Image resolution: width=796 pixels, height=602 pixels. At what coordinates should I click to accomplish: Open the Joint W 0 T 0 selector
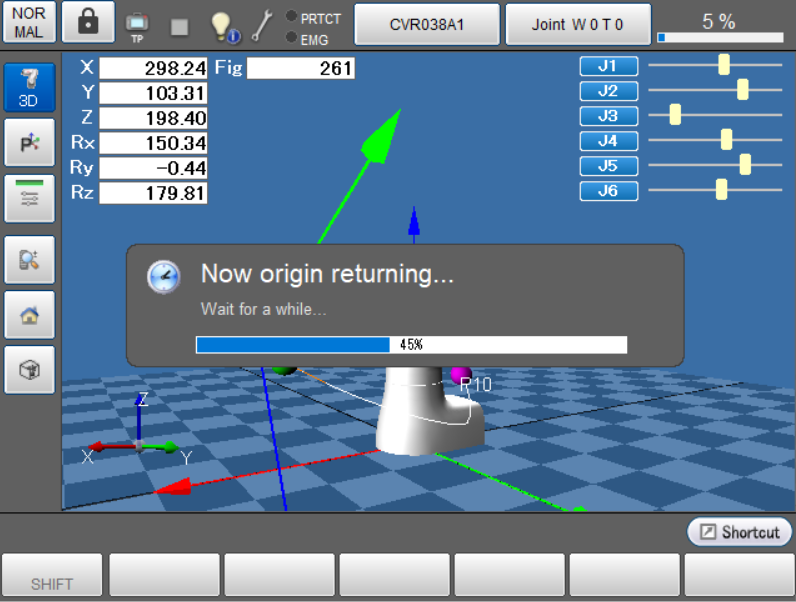coord(578,24)
